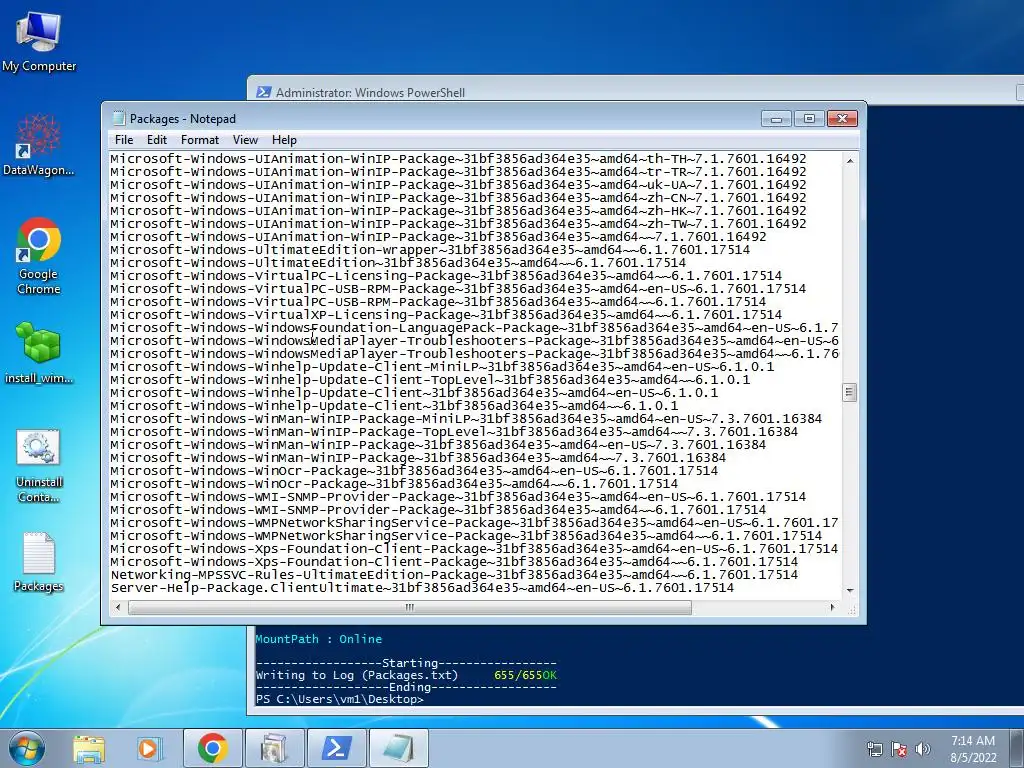Open Windows Explorer from the taskbar

pyautogui.click(x=89, y=748)
